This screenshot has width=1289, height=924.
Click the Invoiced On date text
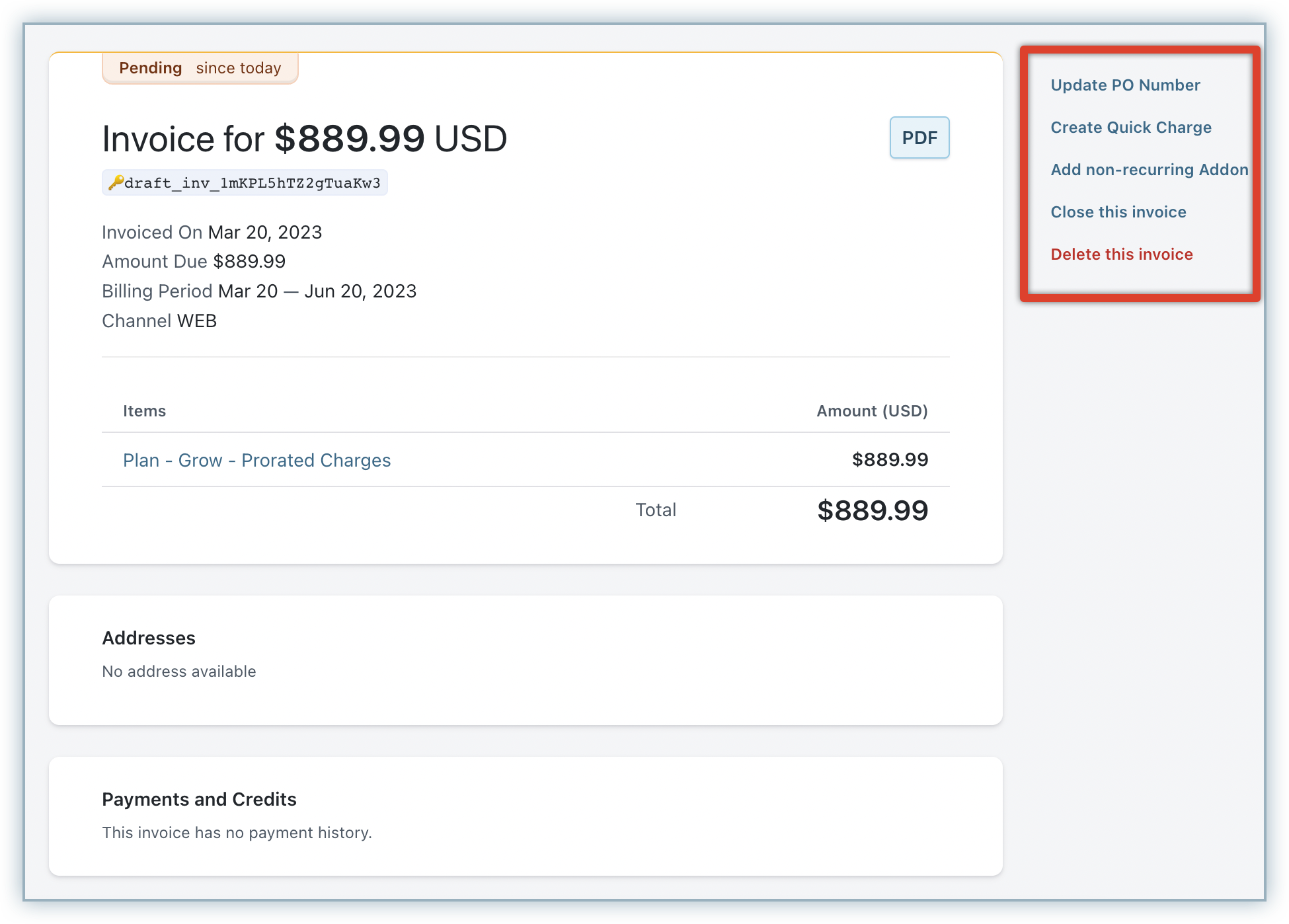point(264,233)
